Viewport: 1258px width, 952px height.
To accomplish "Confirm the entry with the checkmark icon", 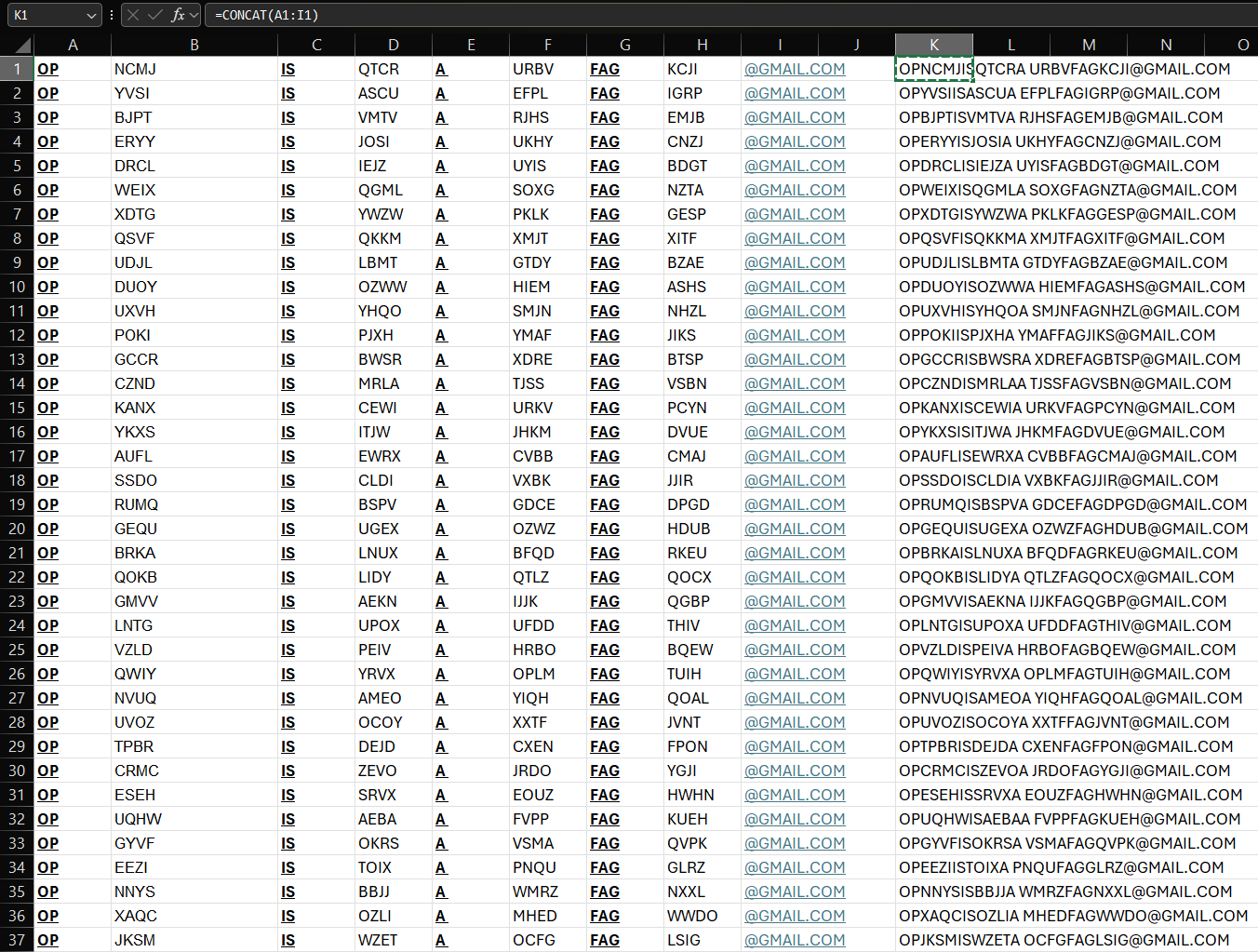I will coord(155,15).
